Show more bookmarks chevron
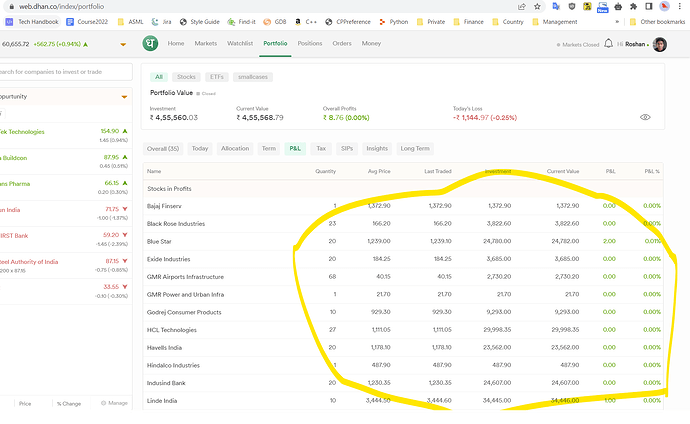The image size is (690, 424). click(x=617, y=22)
